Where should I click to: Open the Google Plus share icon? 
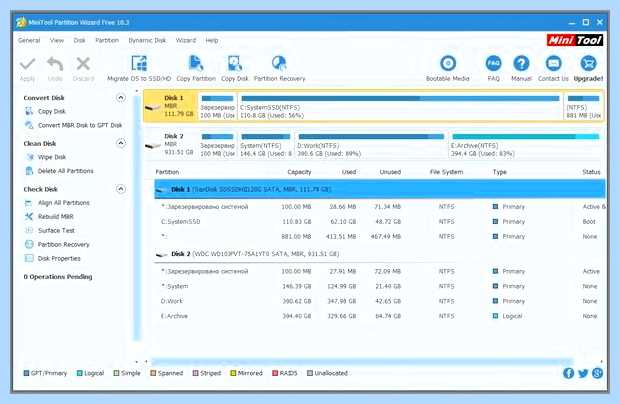597,373
